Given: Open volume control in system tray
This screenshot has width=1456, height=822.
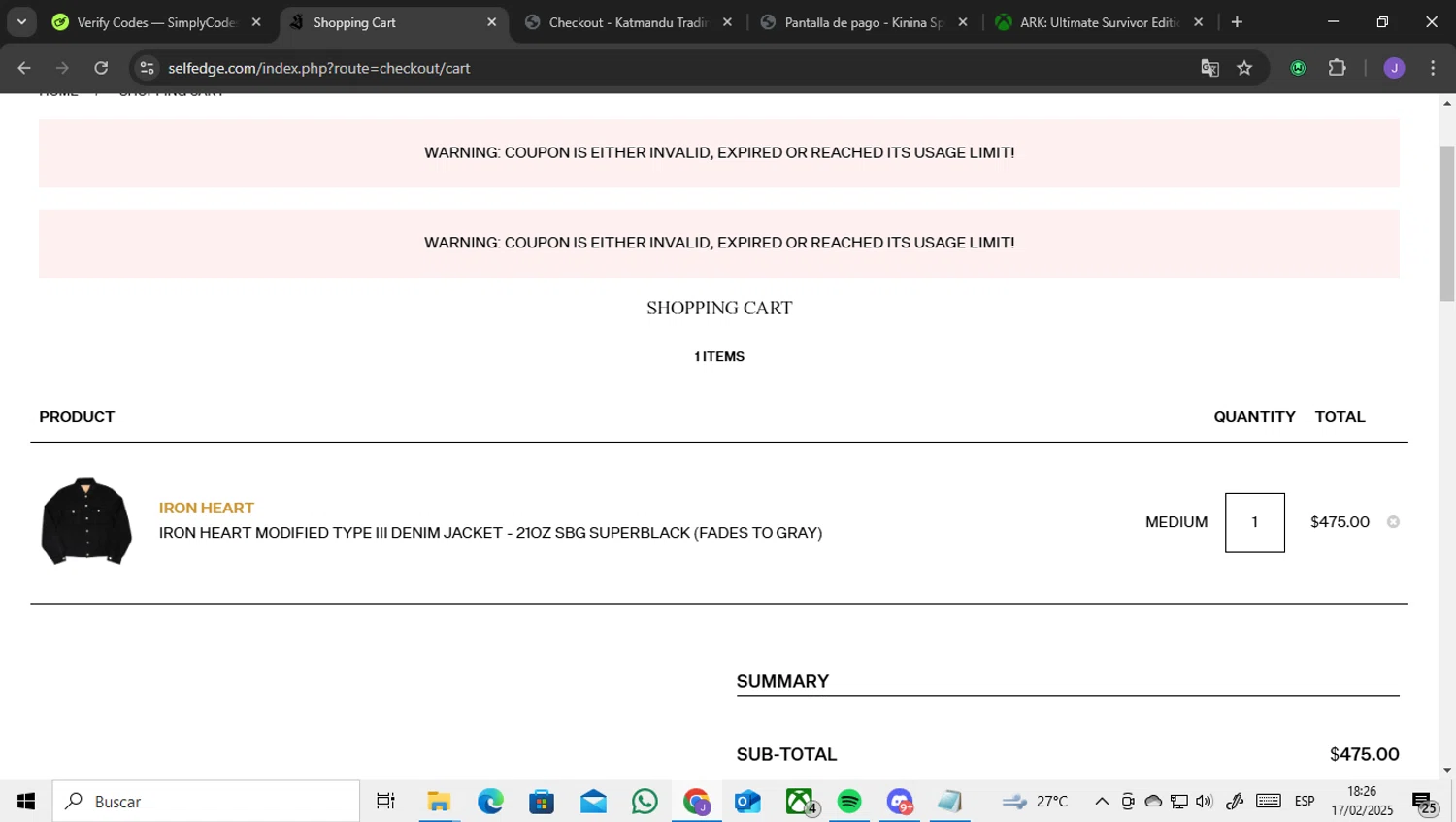Looking at the screenshot, I should (1205, 802).
